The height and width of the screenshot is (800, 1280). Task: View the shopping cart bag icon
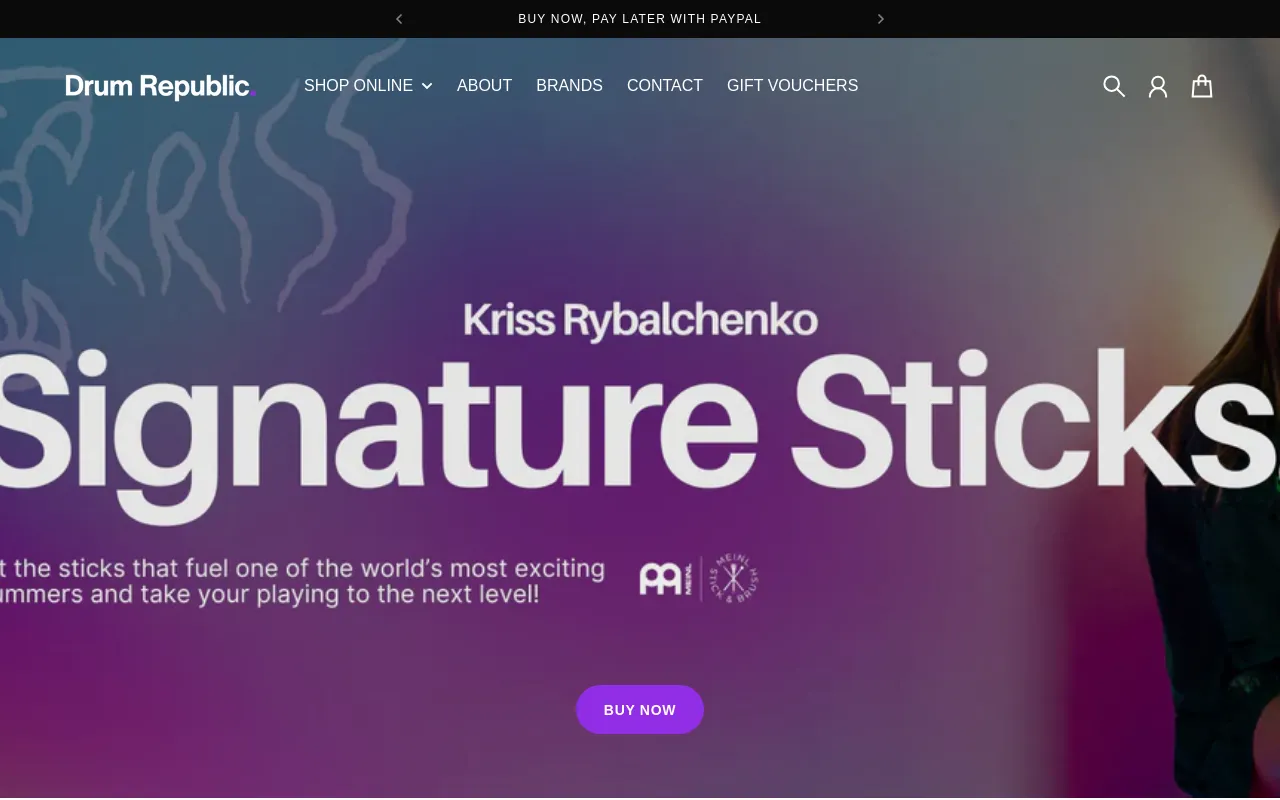pos(1202,86)
